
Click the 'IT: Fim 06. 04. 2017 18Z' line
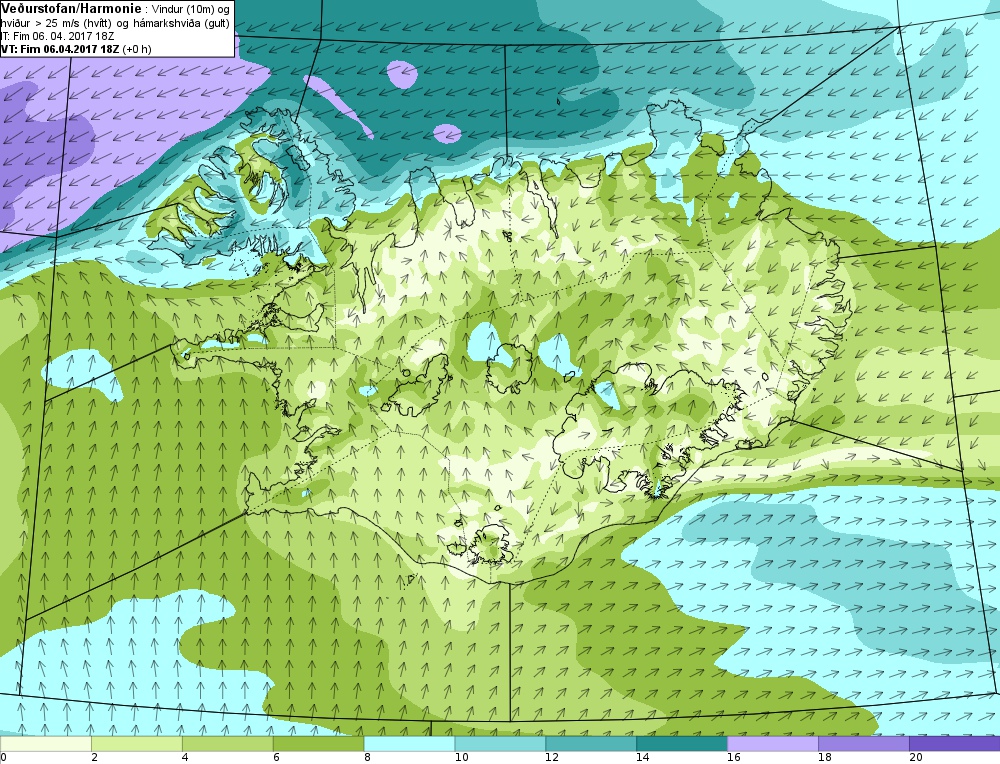click(x=58, y=36)
